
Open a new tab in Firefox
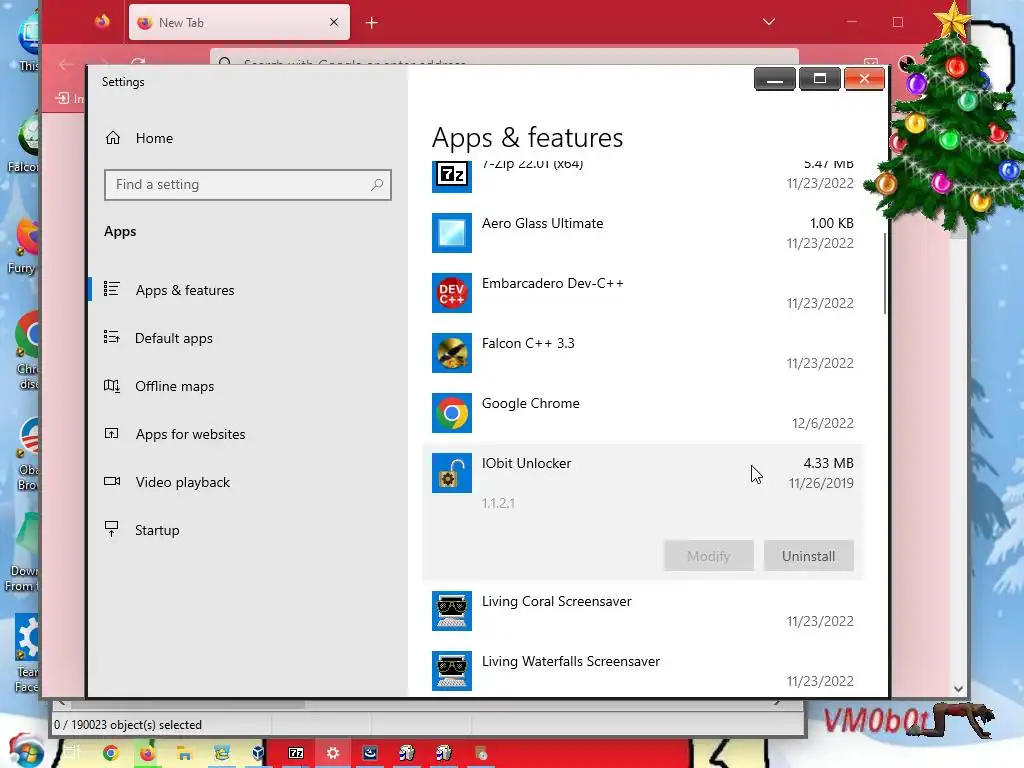(372, 23)
